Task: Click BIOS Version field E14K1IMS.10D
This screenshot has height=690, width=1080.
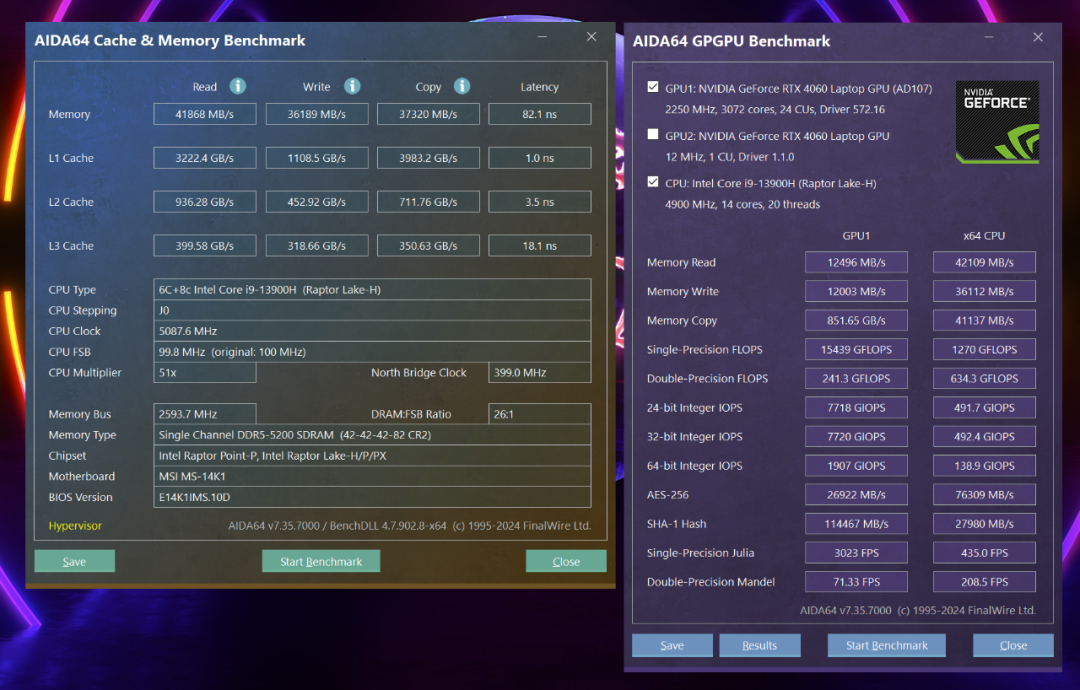Action: (372, 496)
